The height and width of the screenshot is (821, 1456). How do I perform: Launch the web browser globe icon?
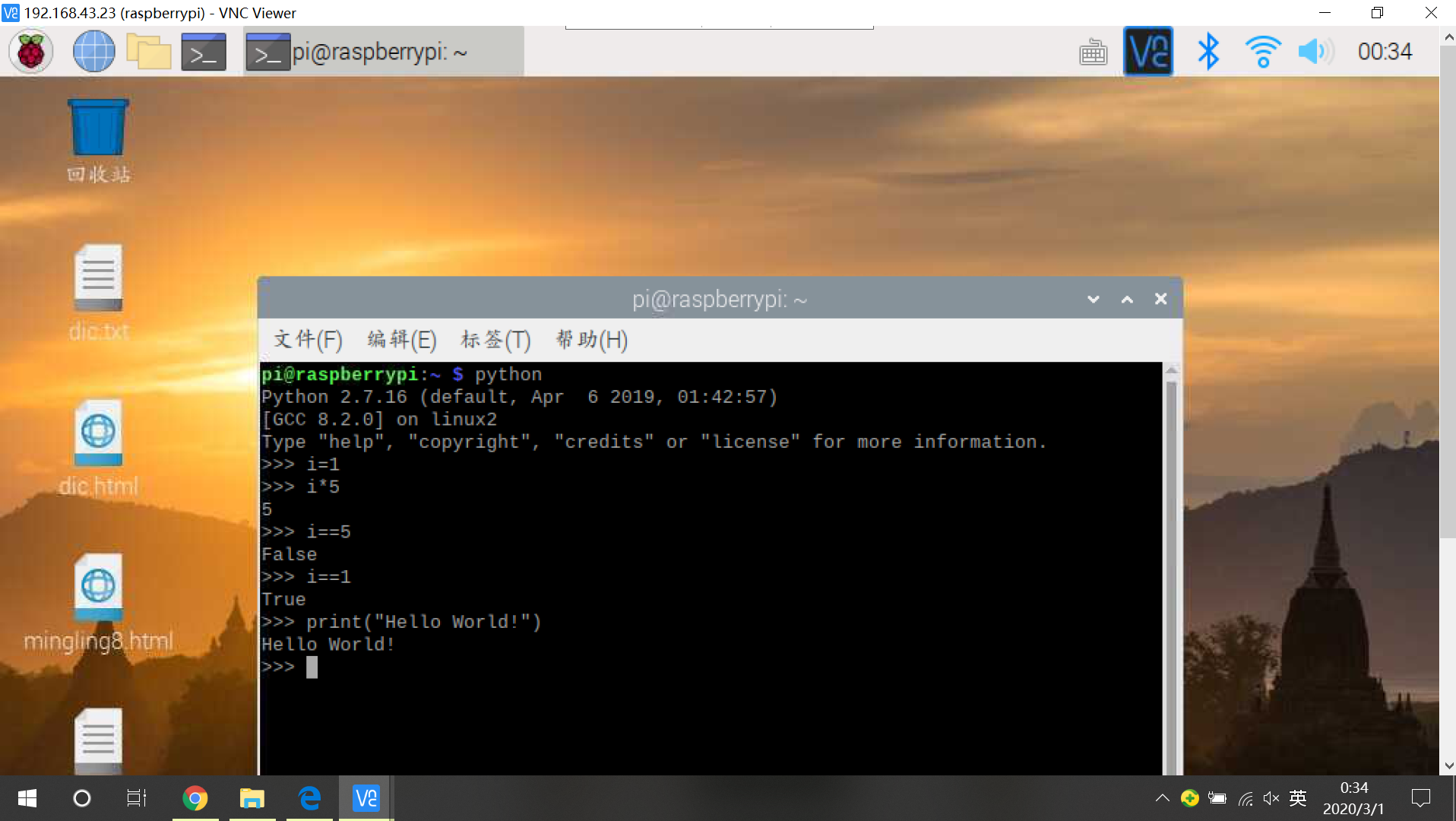93,52
